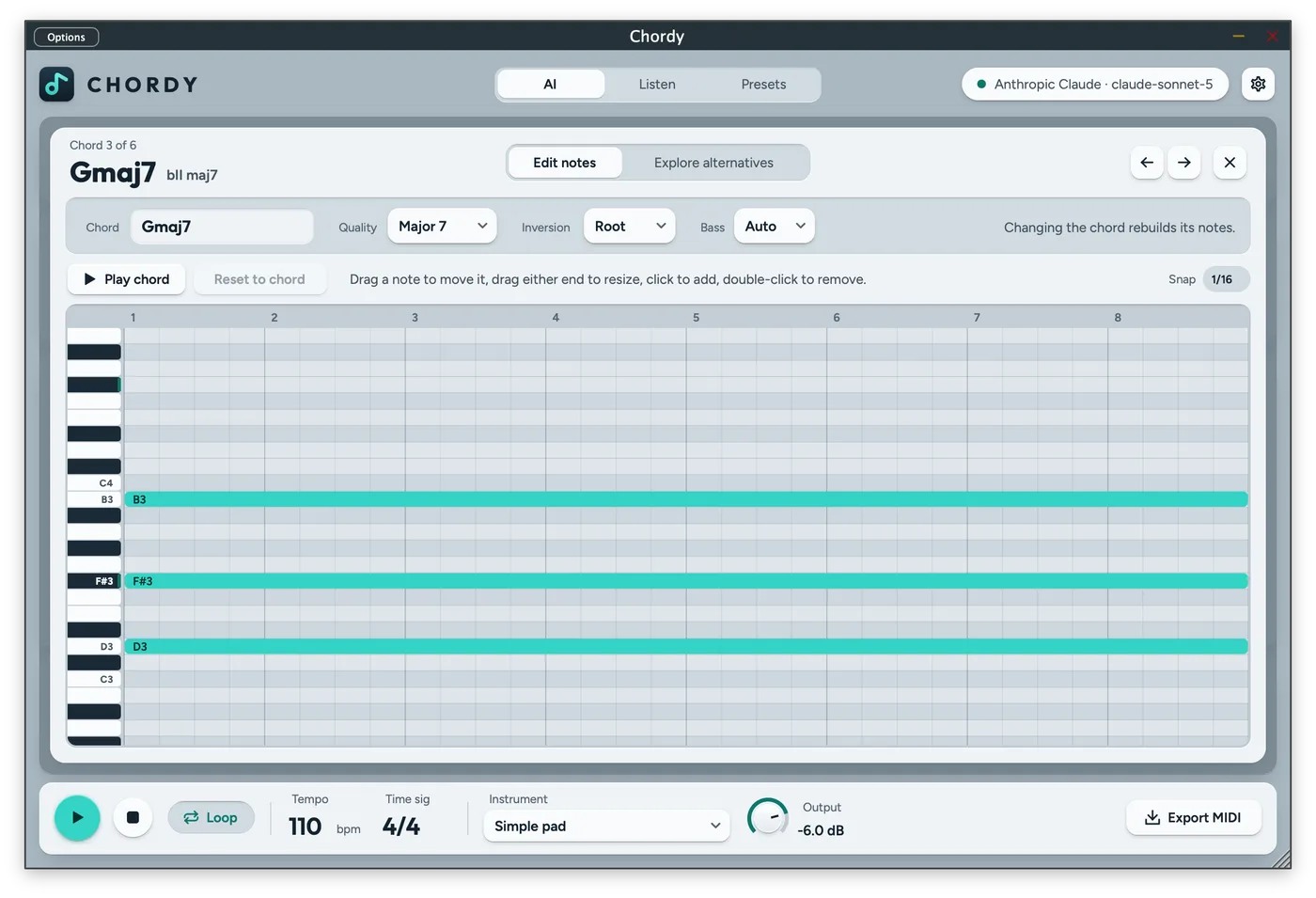The height and width of the screenshot is (898, 1316).
Task: Toggle the Loop button
Action: tap(211, 817)
